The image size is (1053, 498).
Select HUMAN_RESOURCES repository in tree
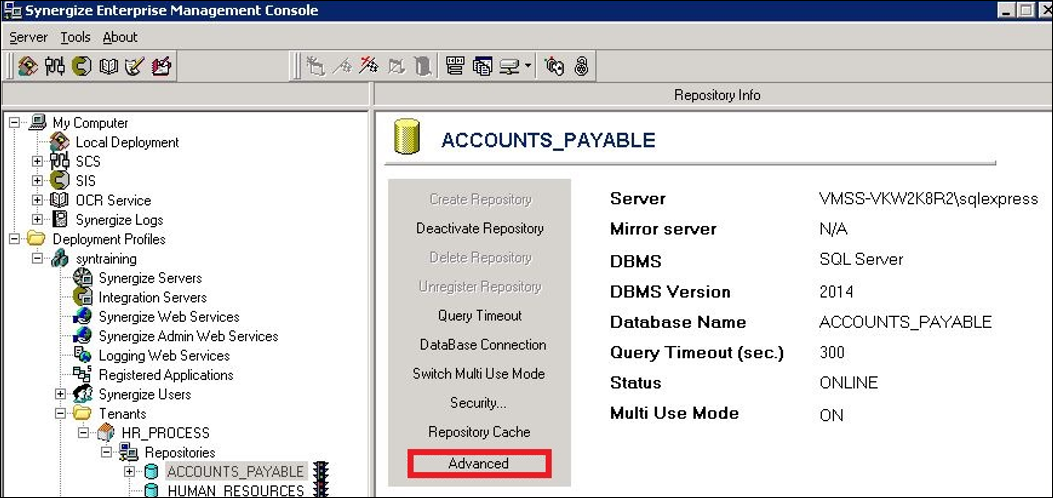pos(235,491)
